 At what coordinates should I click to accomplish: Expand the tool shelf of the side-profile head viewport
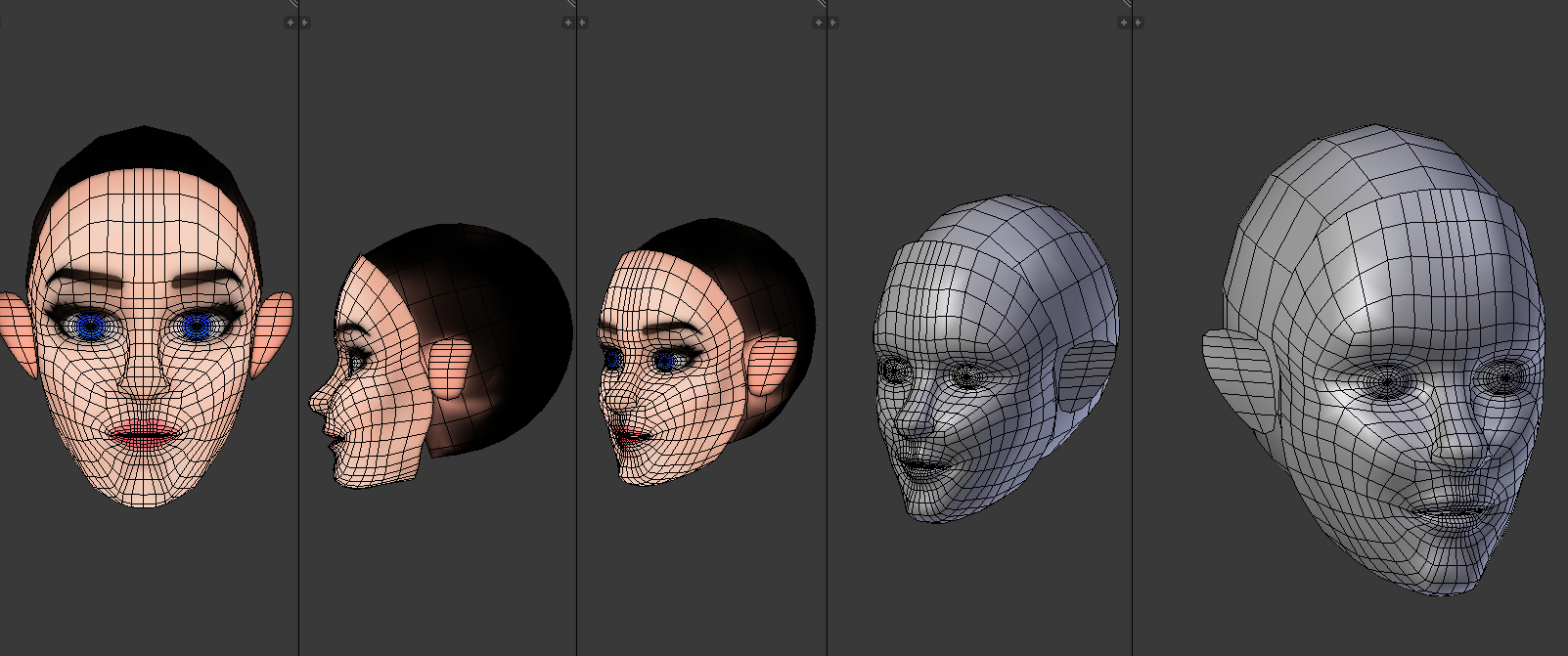click(x=304, y=22)
